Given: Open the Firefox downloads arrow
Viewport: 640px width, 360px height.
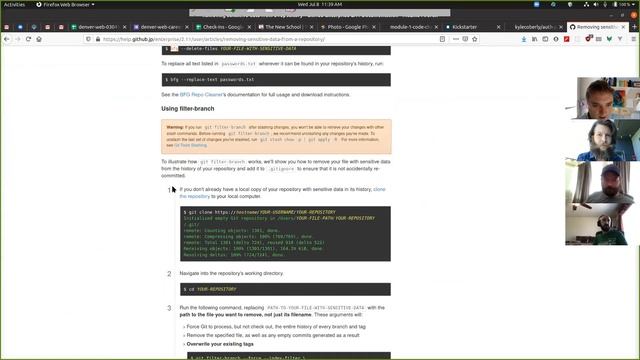Looking at the screenshot, I should [x=524, y=39].
